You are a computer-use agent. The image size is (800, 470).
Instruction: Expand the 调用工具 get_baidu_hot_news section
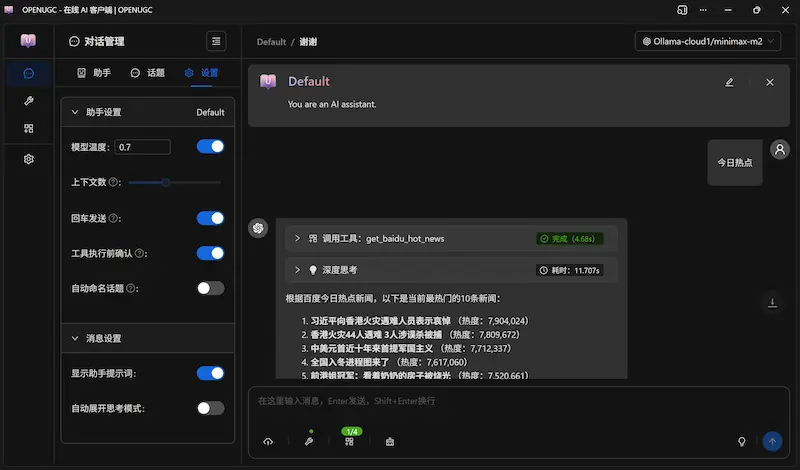click(297, 239)
